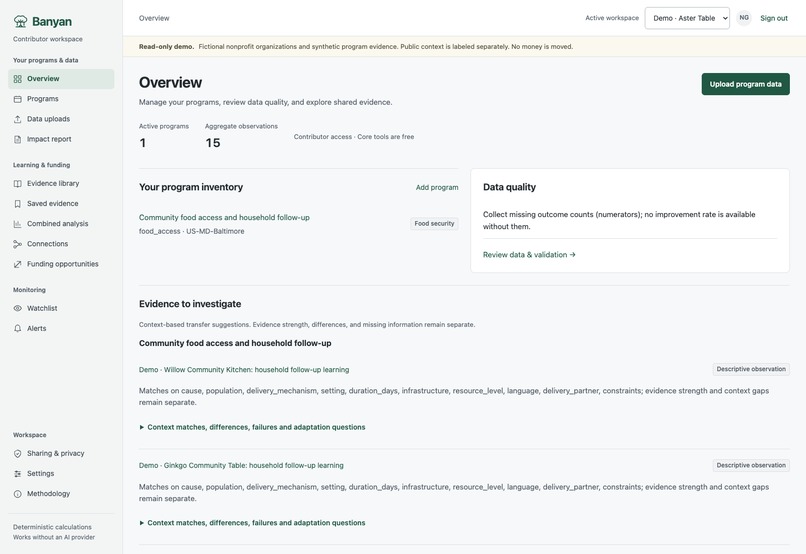Viewport: 806px width, 554px height.
Task: Click the Connections nodes icon
Action: [17, 244]
